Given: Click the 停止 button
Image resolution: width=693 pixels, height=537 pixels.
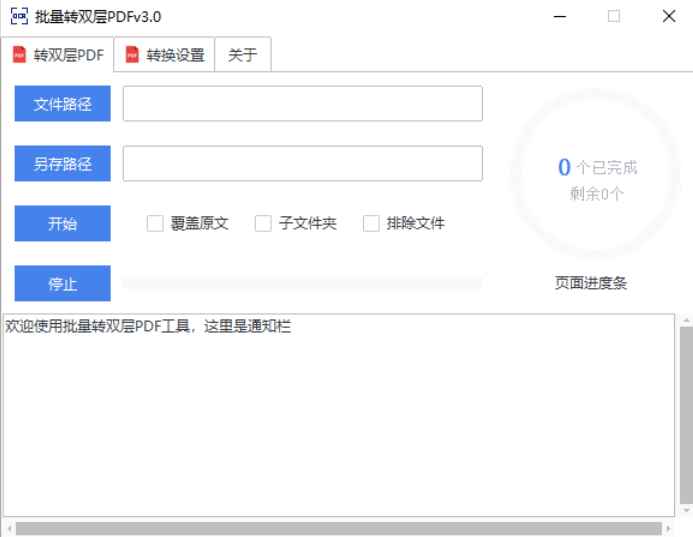Looking at the screenshot, I should pyautogui.click(x=62, y=283).
